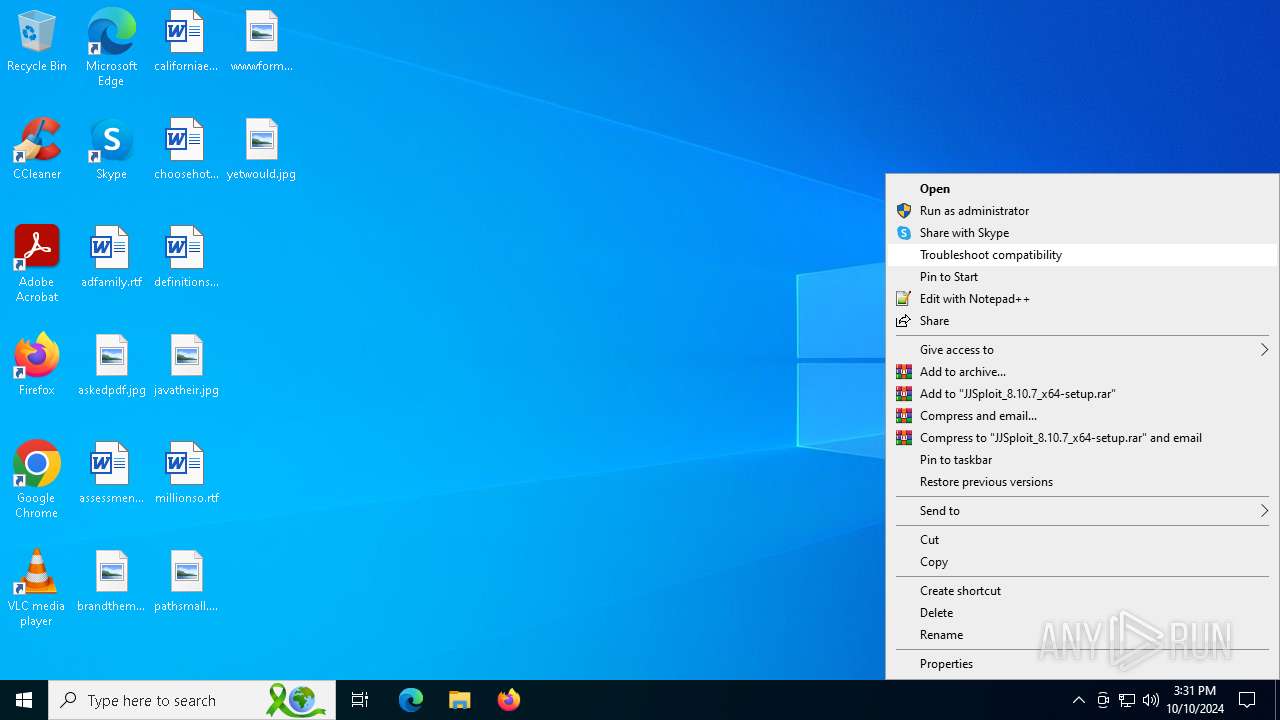Select the javatheir.jpg image file
The image size is (1280, 720).
[186, 366]
